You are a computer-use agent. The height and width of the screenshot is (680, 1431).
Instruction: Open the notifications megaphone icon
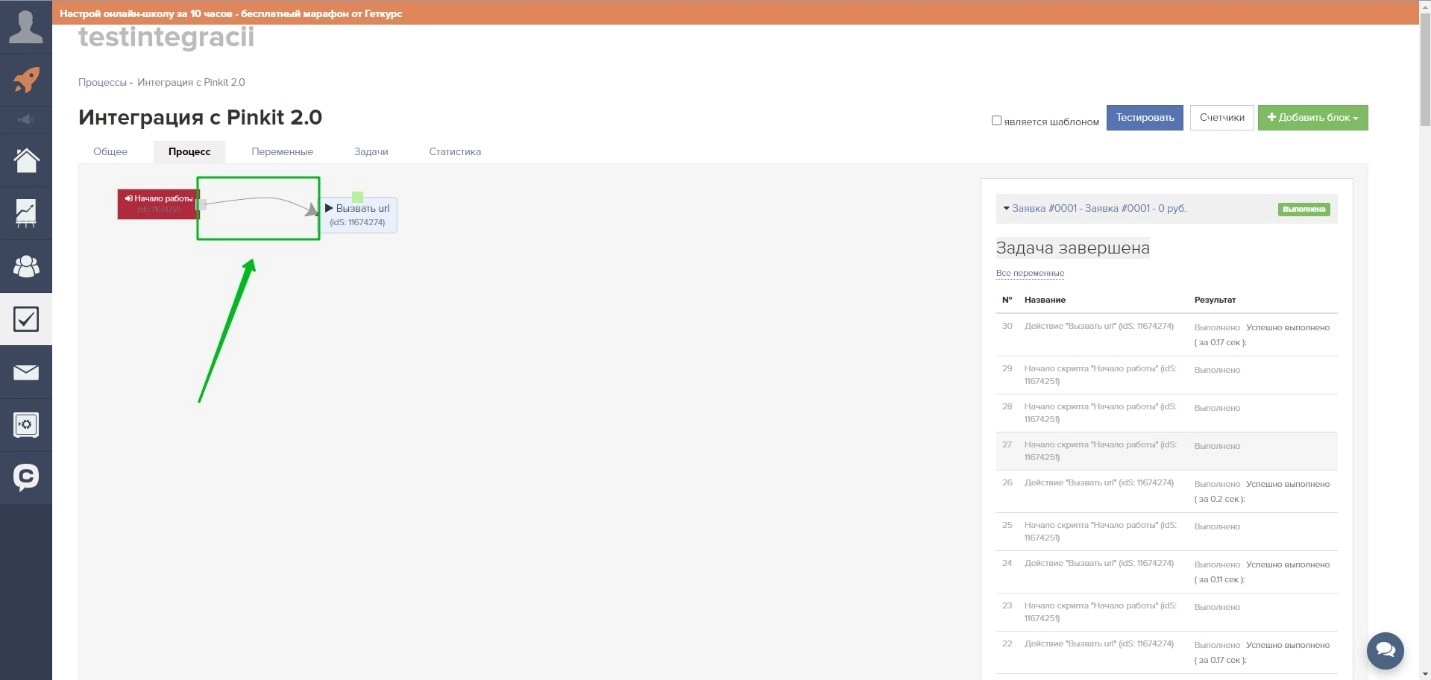click(26, 120)
